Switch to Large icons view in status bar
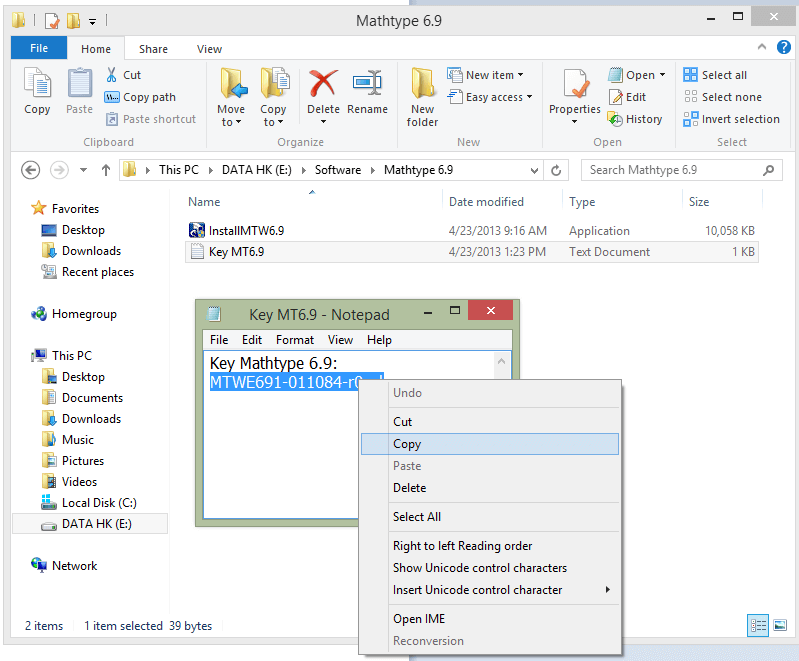The width and height of the screenshot is (799, 661). coord(780,625)
